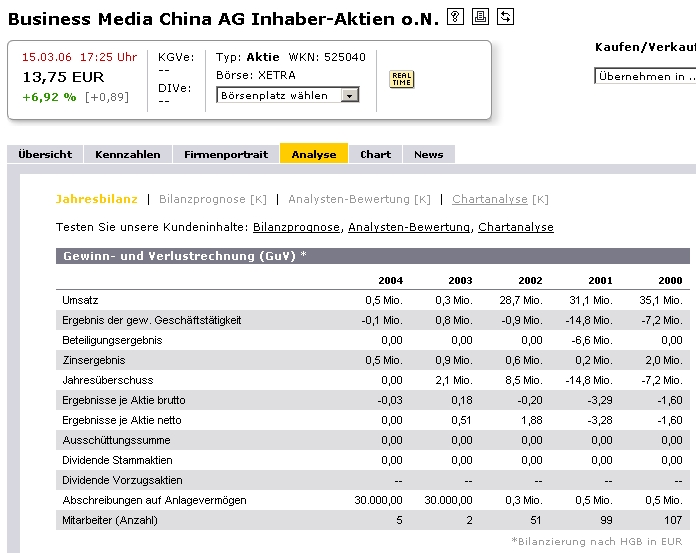
Task: Open the Übernehmen in dropdown
Action: pos(645,76)
